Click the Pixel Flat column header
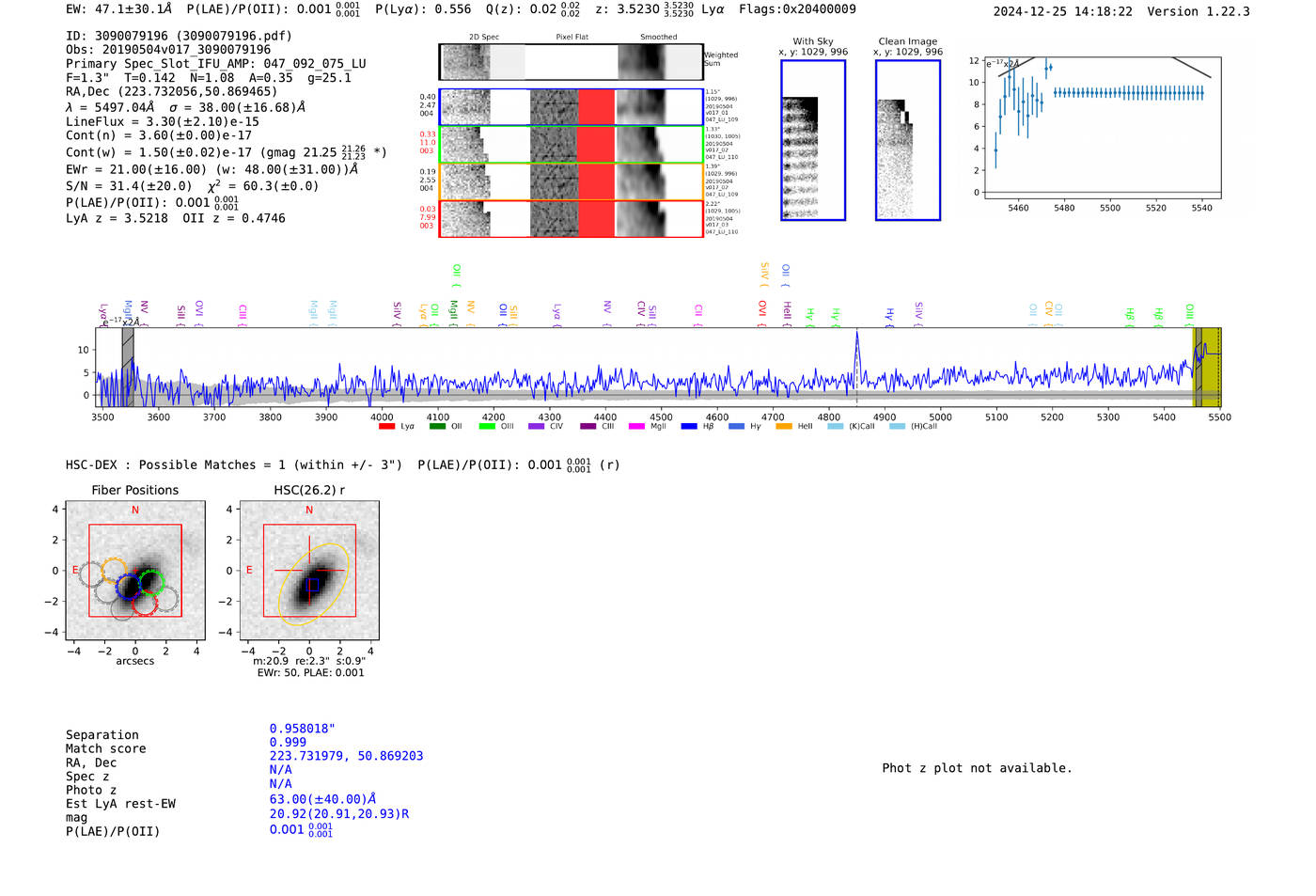 pos(572,37)
